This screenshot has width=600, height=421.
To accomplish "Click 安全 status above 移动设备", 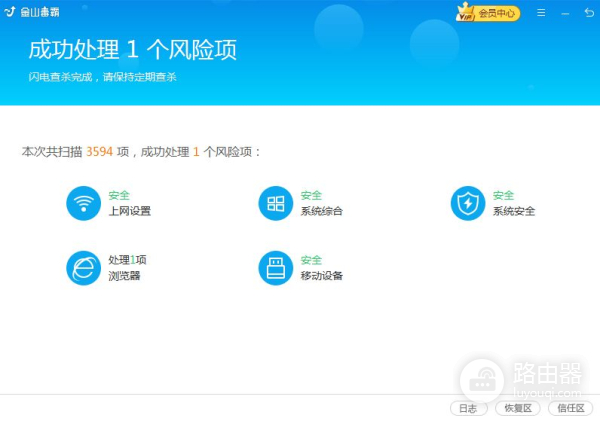I will 311,260.
